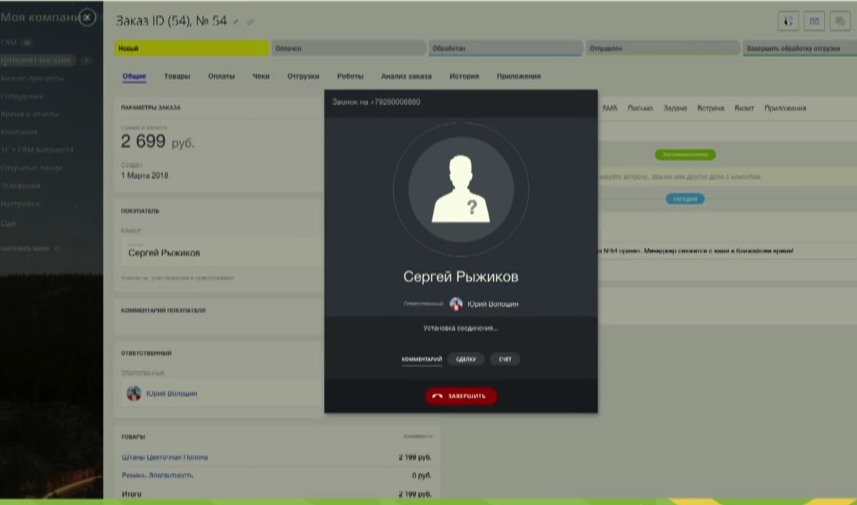Viewport: 857px width, 505px height.
Task: Select Визит in the timeline actions
Action: click(x=744, y=108)
